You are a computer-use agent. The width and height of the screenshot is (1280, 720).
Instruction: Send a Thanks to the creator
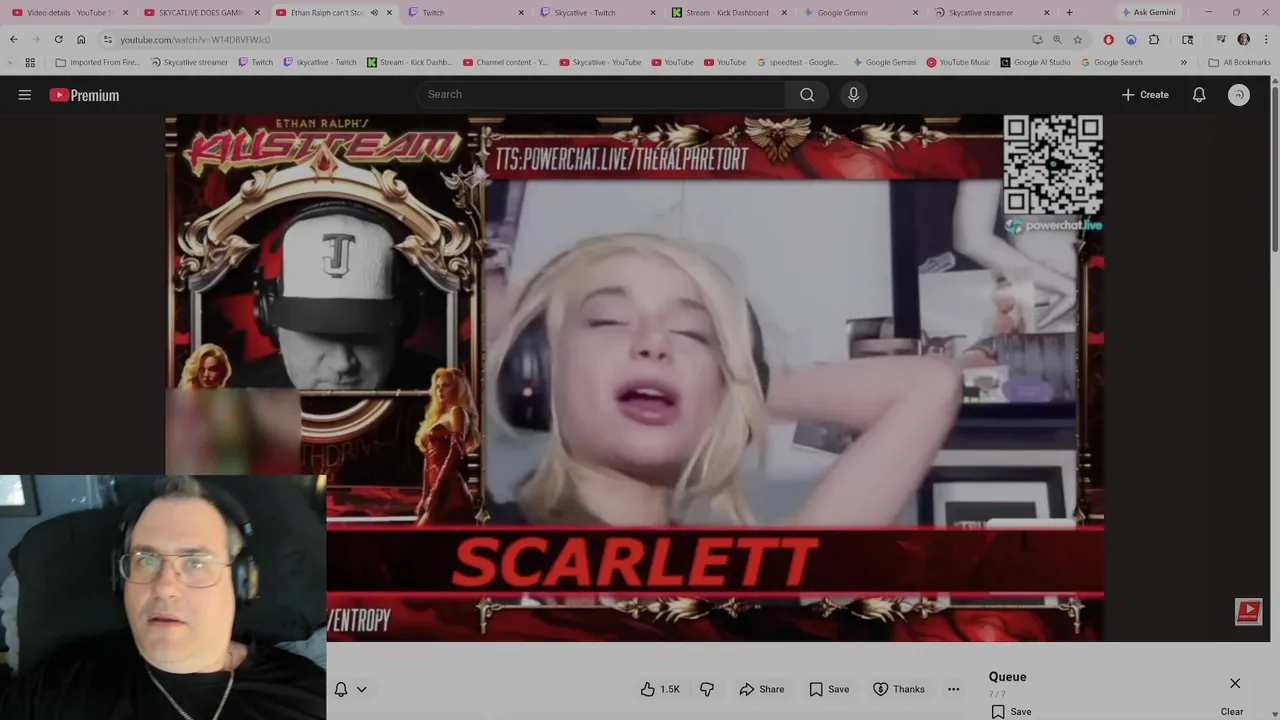pyautogui.click(x=899, y=689)
